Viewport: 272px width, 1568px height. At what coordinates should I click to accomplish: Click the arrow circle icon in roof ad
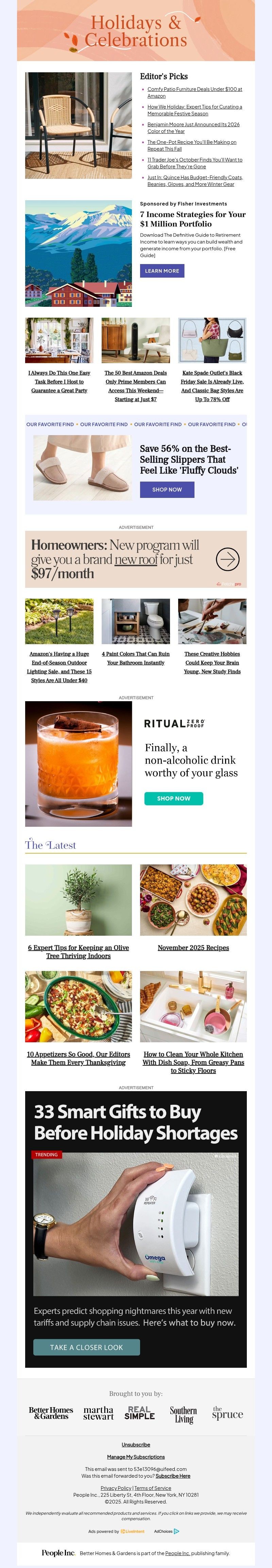click(227, 559)
